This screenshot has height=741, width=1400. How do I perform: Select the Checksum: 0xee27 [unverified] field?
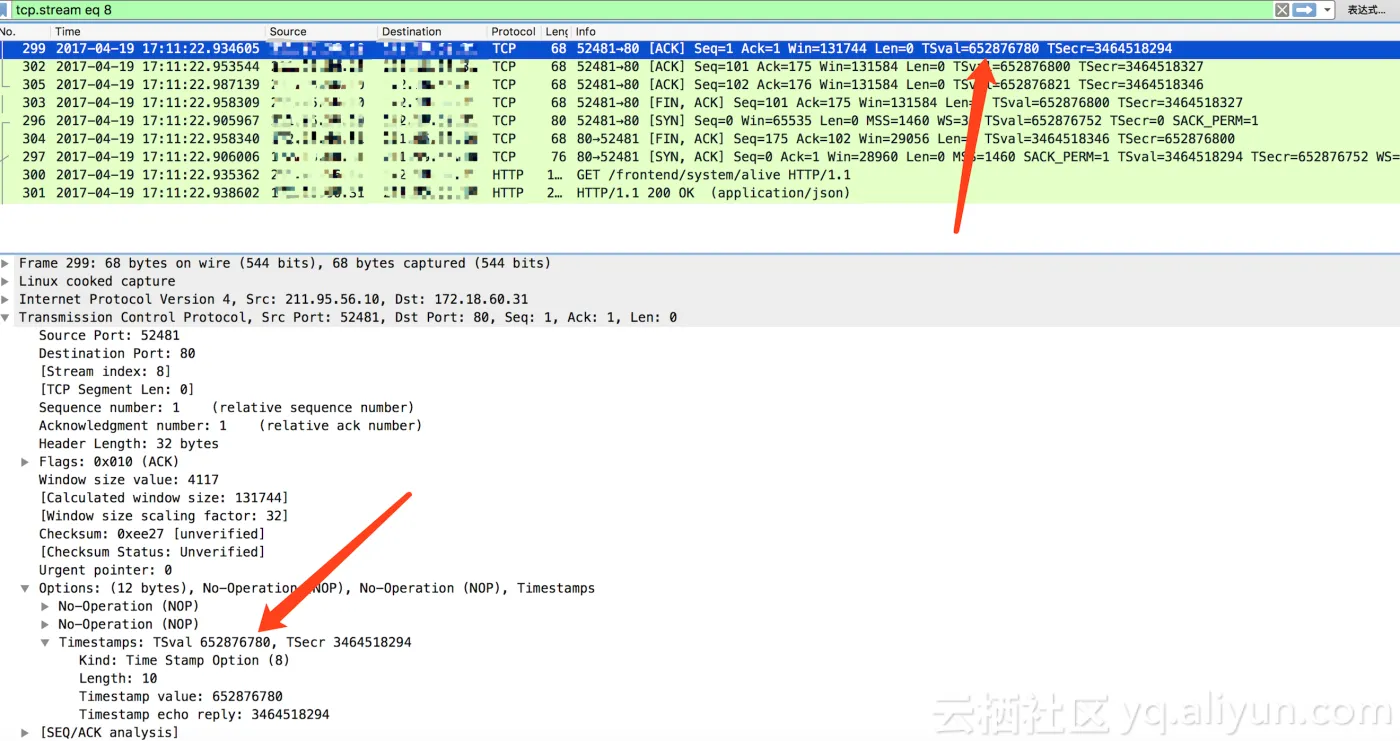[152, 534]
